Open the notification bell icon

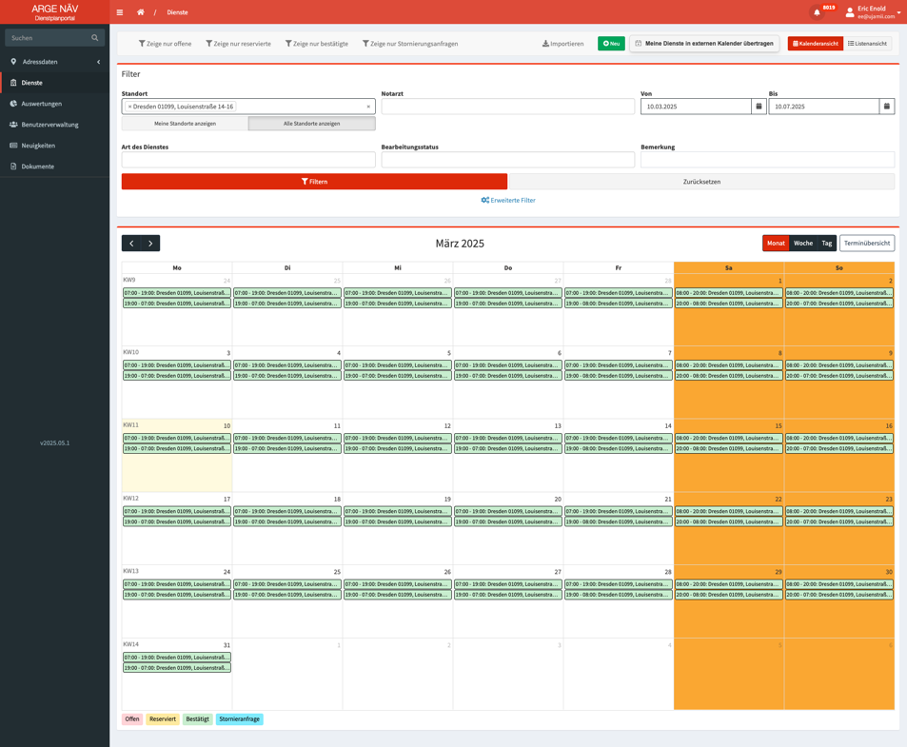[x=817, y=12]
